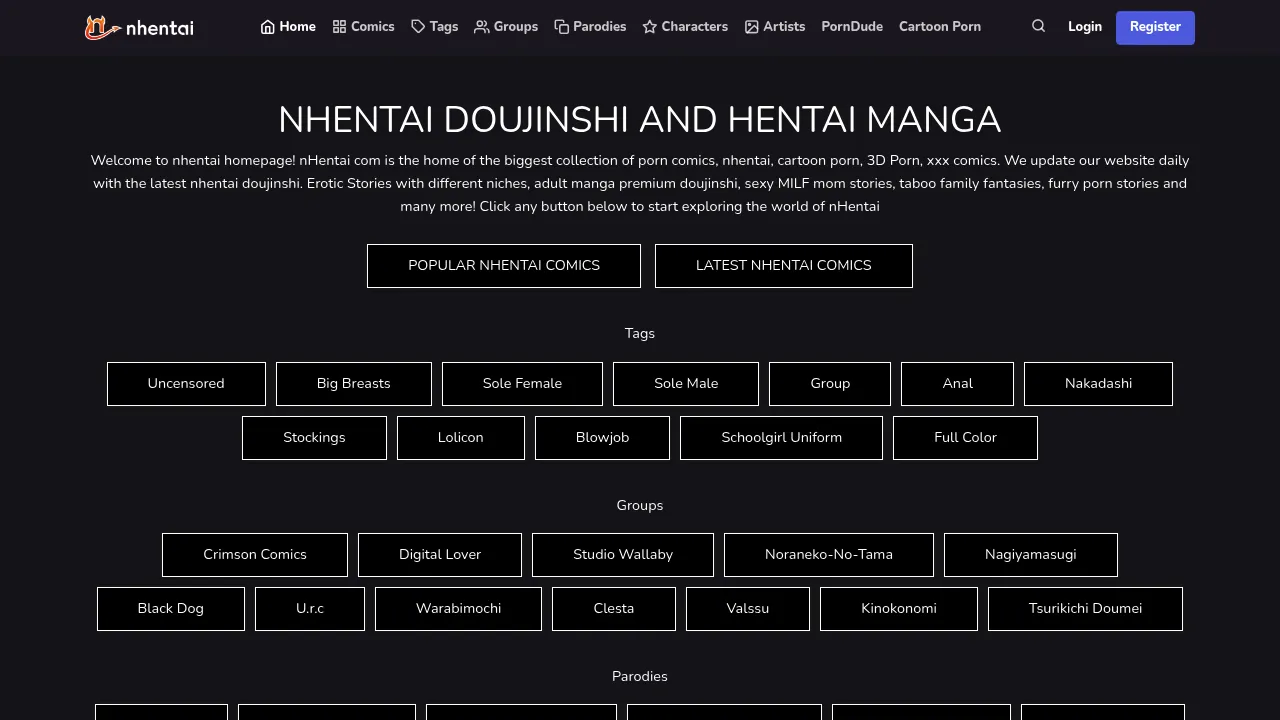Select the Full Color tag
The width and height of the screenshot is (1280, 720).
point(965,438)
